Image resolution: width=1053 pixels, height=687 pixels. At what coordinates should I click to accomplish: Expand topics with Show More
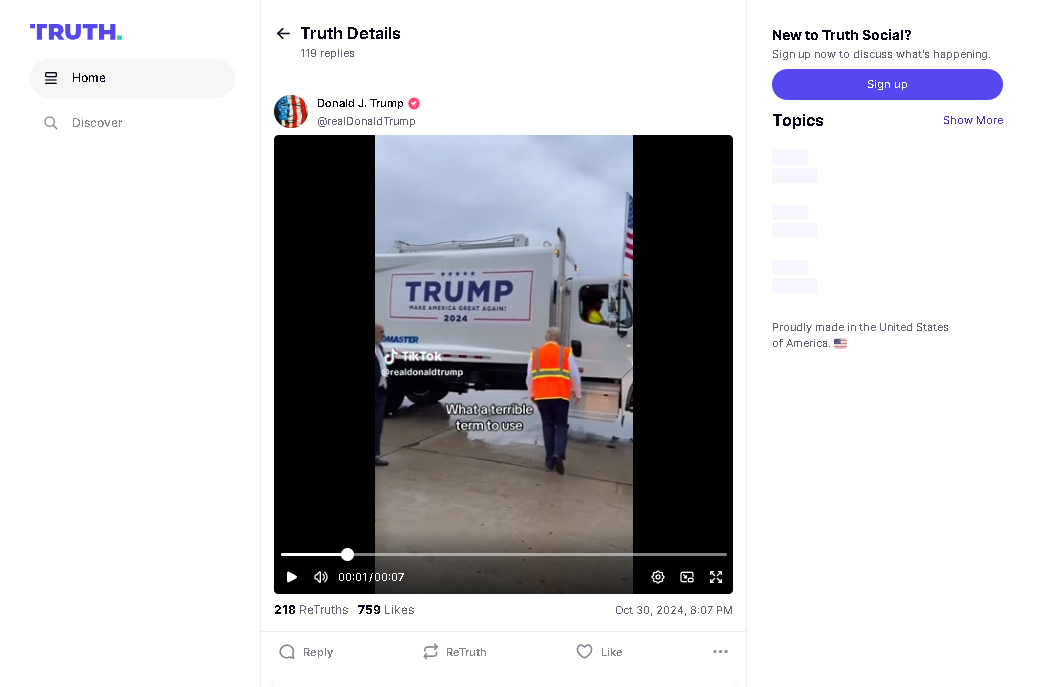pyautogui.click(x=972, y=120)
